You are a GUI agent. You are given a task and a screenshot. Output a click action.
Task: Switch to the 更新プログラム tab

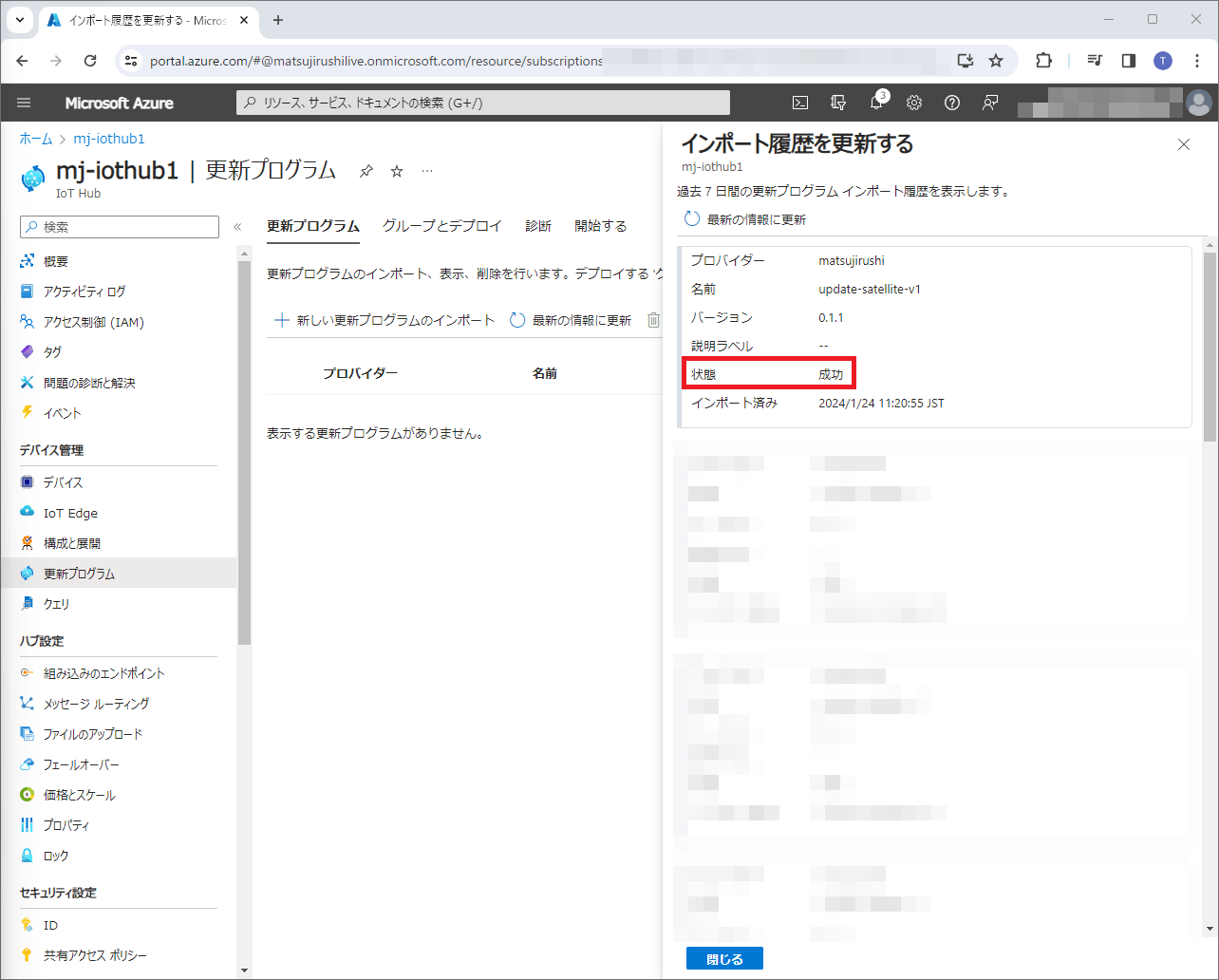pyautogui.click(x=313, y=226)
